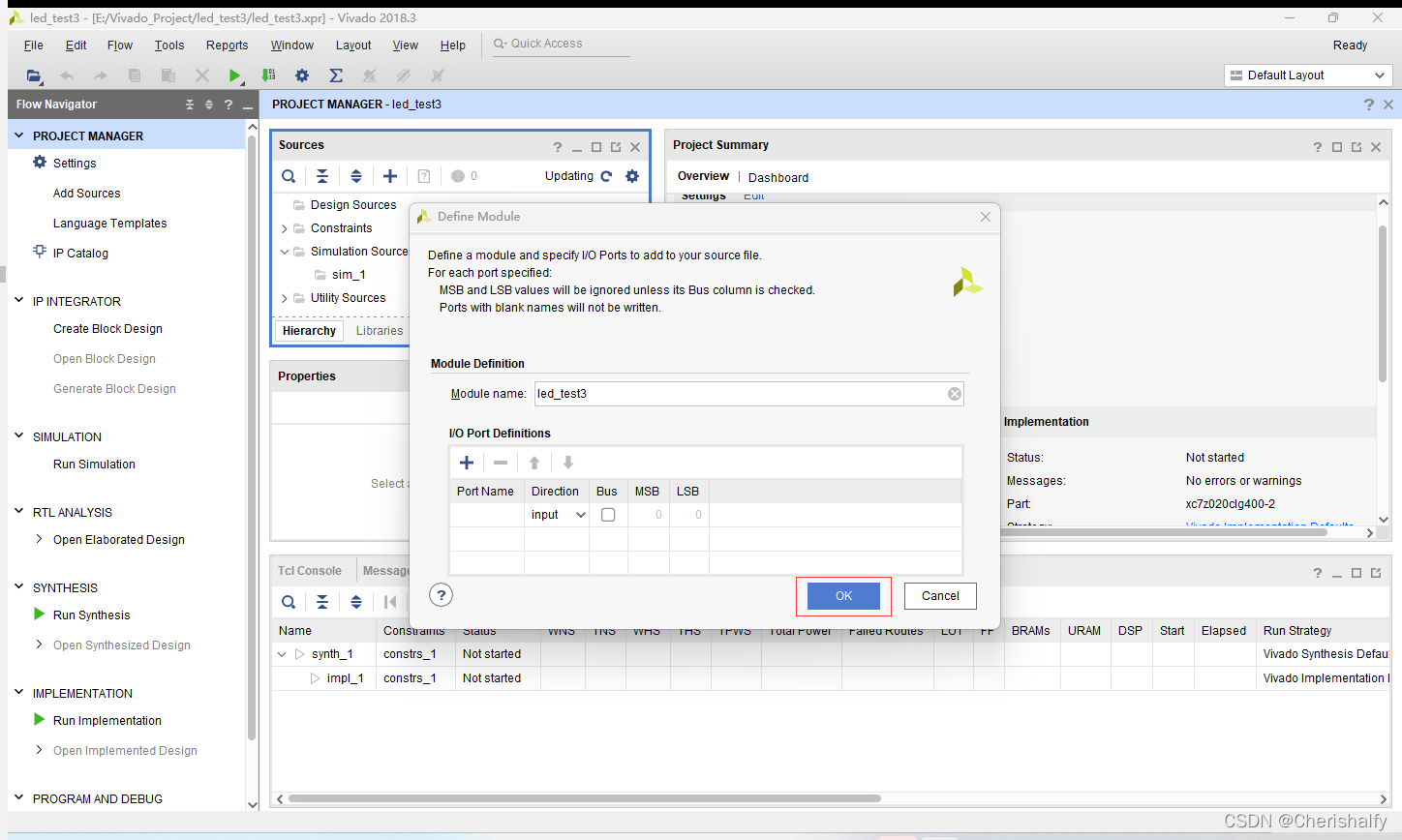1402x840 pixels.
Task: Open Settings via the toolbar gear icon
Action: 302,75
